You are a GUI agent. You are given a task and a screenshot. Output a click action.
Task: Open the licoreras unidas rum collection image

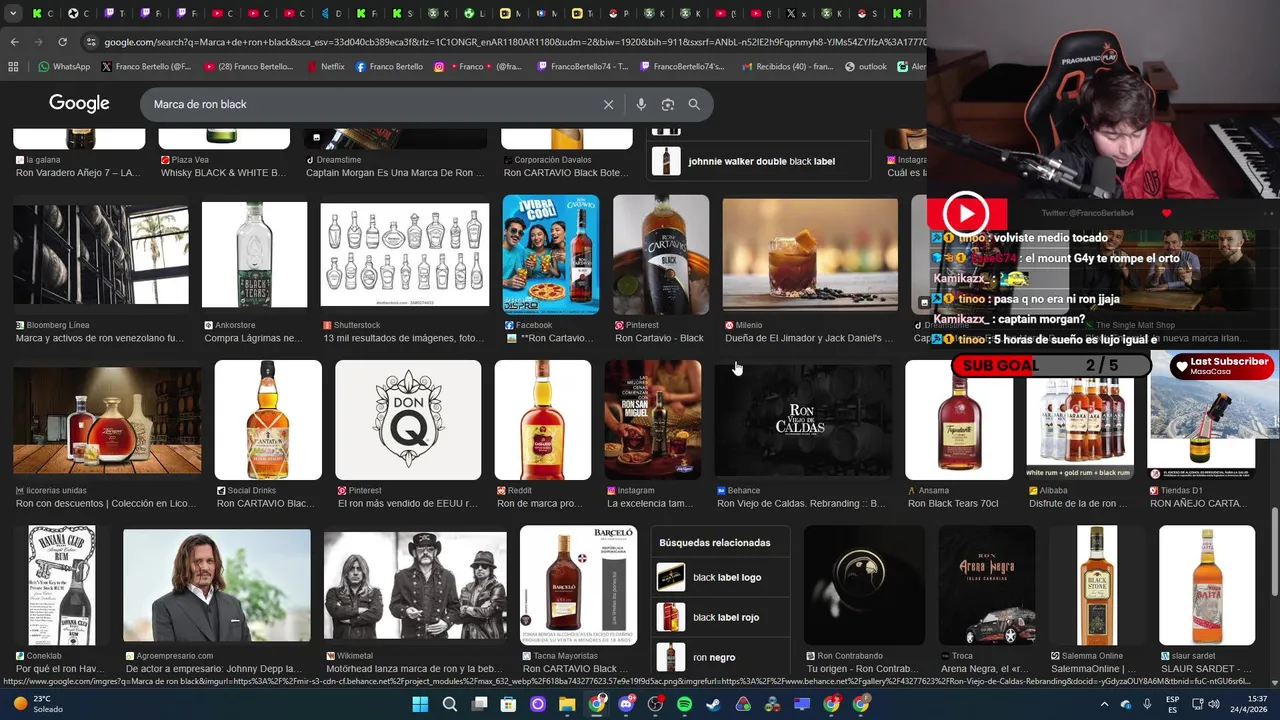tap(107, 420)
